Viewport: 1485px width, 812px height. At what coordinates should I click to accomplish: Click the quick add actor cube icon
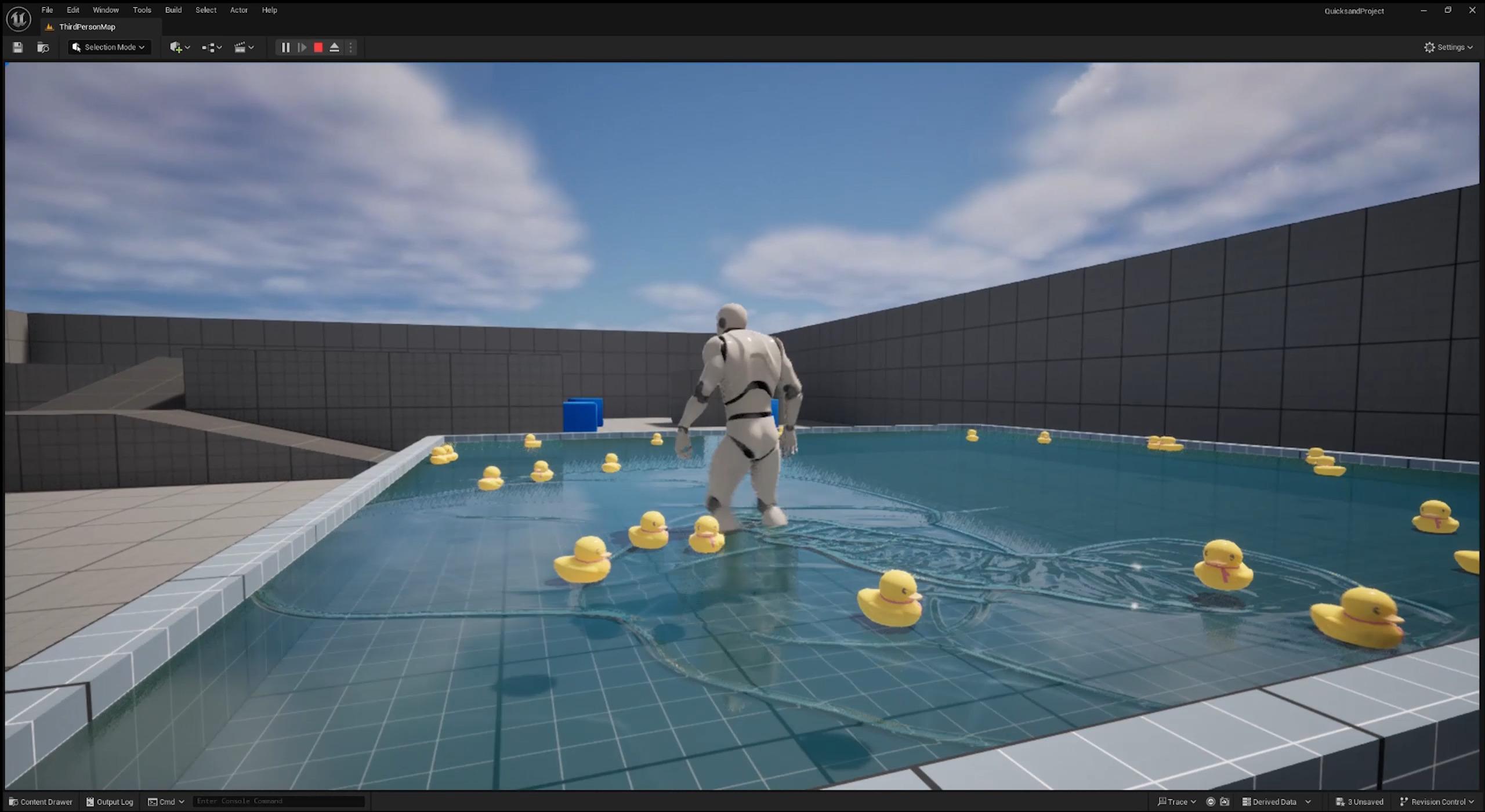(x=176, y=48)
